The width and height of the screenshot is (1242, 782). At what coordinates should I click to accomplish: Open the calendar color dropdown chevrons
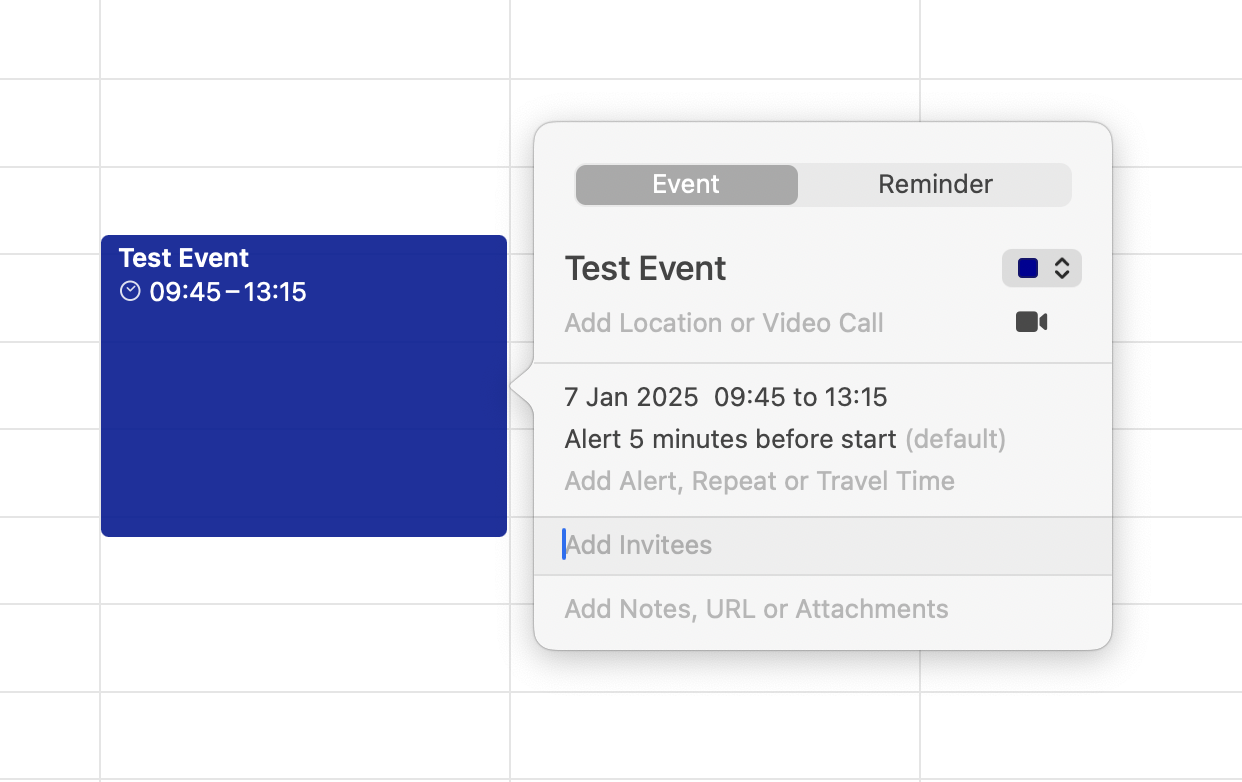(x=1062, y=268)
